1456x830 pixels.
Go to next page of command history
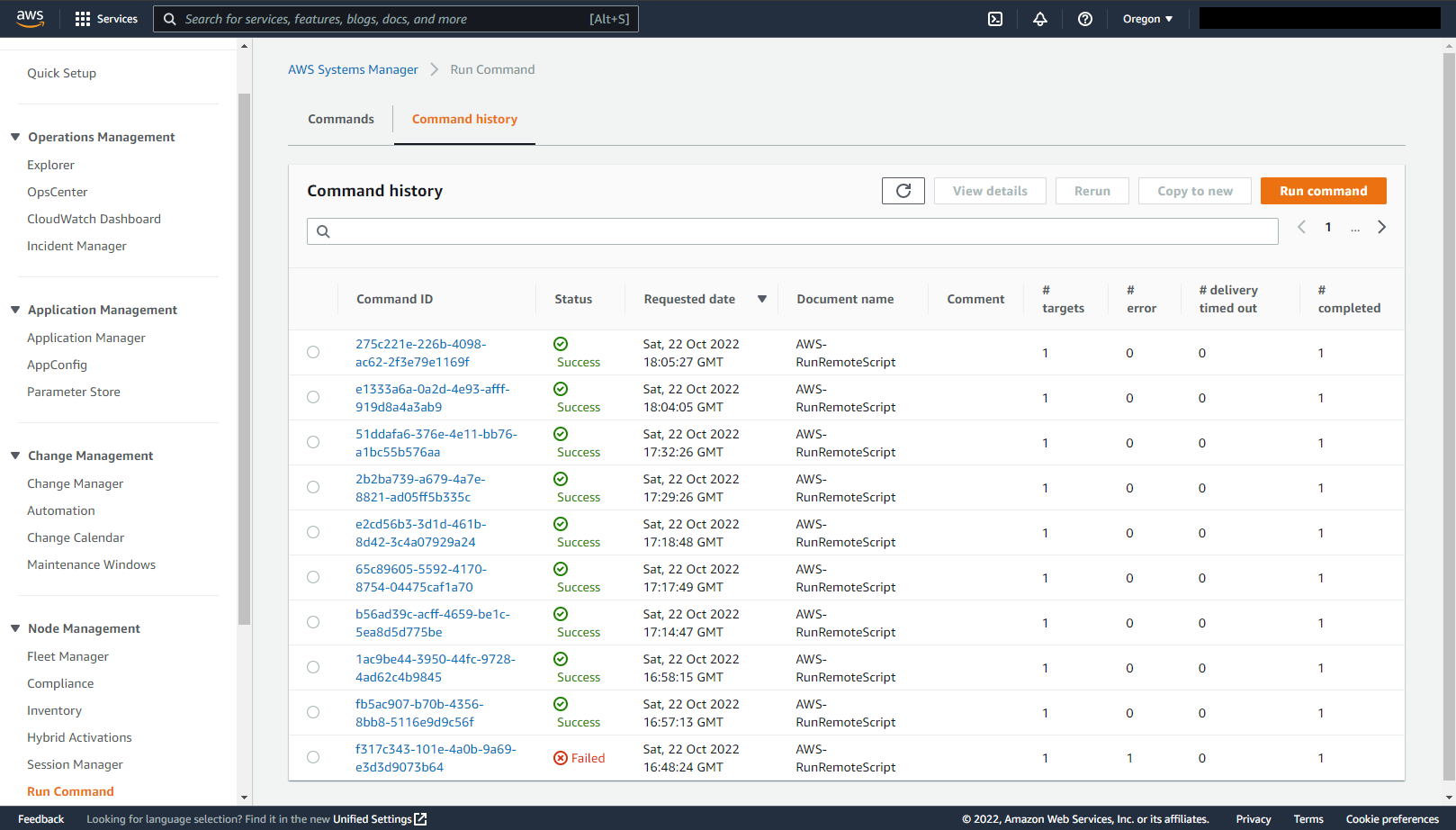(1382, 227)
